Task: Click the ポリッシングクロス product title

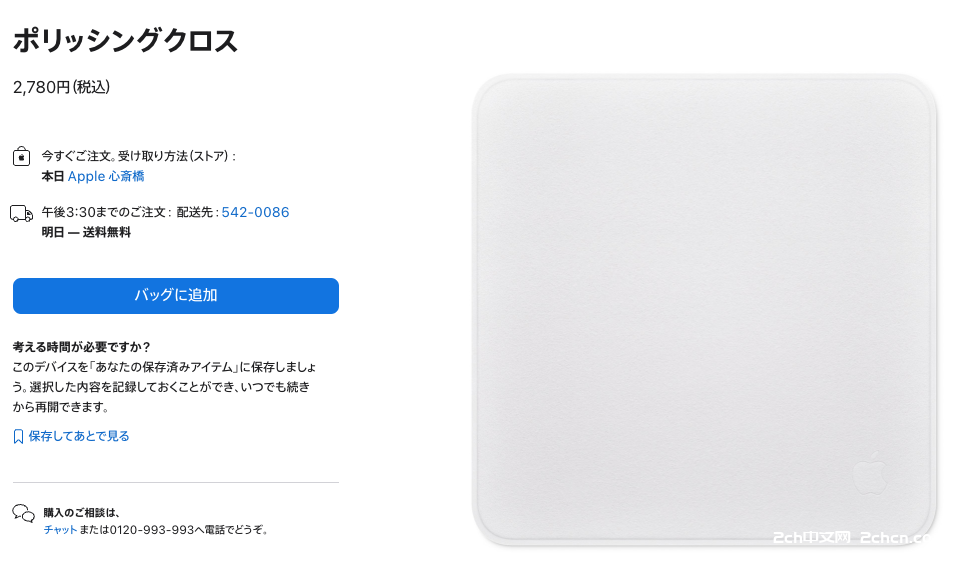Action: [125, 41]
